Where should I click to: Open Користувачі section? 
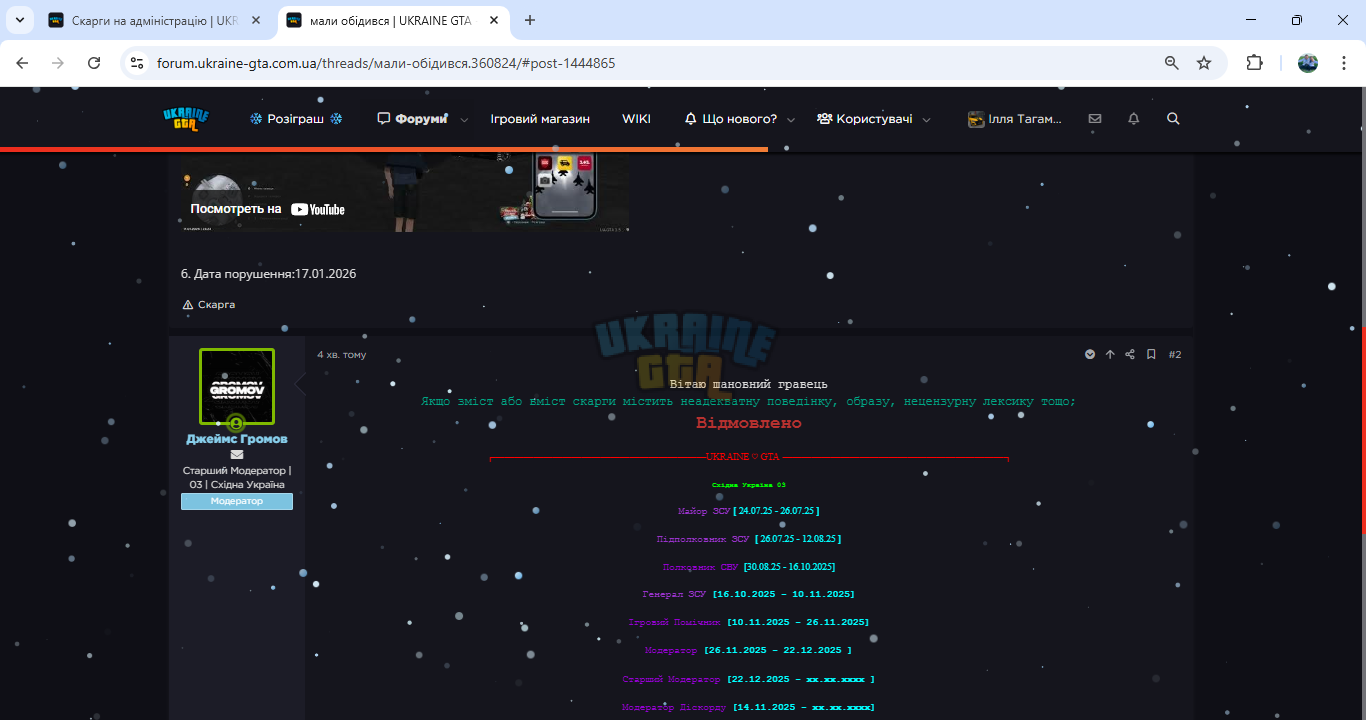click(865, 119)
